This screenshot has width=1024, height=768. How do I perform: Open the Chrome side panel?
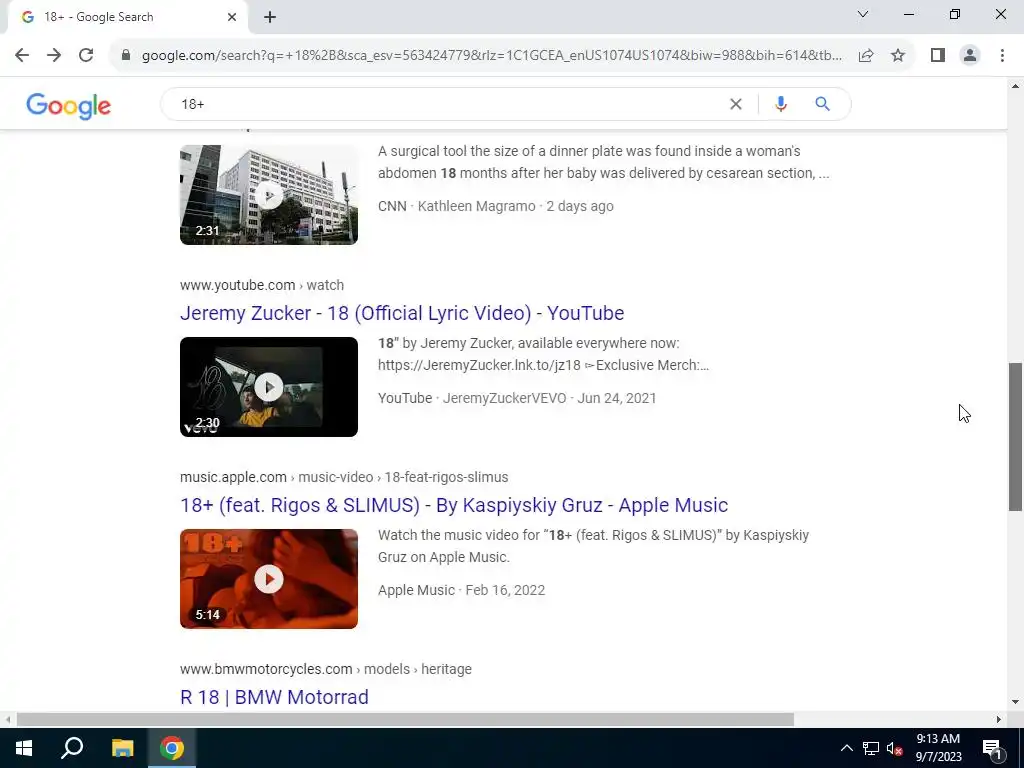(x=938, y=56)
